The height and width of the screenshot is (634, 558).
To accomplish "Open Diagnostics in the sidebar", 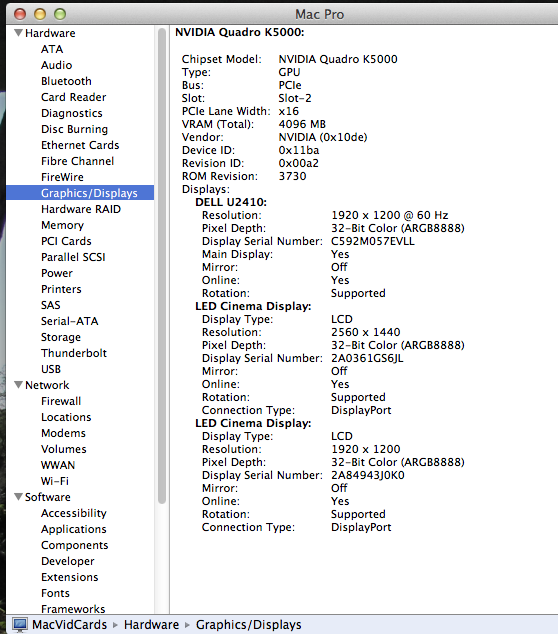I will (72, 113).
